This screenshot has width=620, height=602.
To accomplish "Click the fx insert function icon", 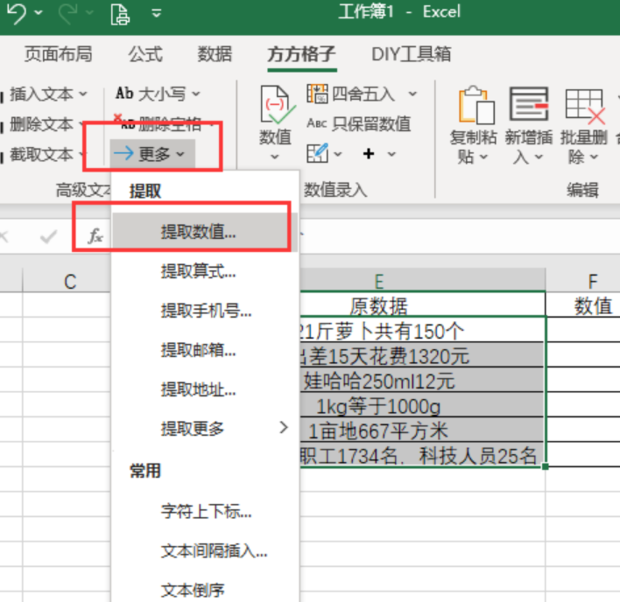I will click(x=95, y=236).
